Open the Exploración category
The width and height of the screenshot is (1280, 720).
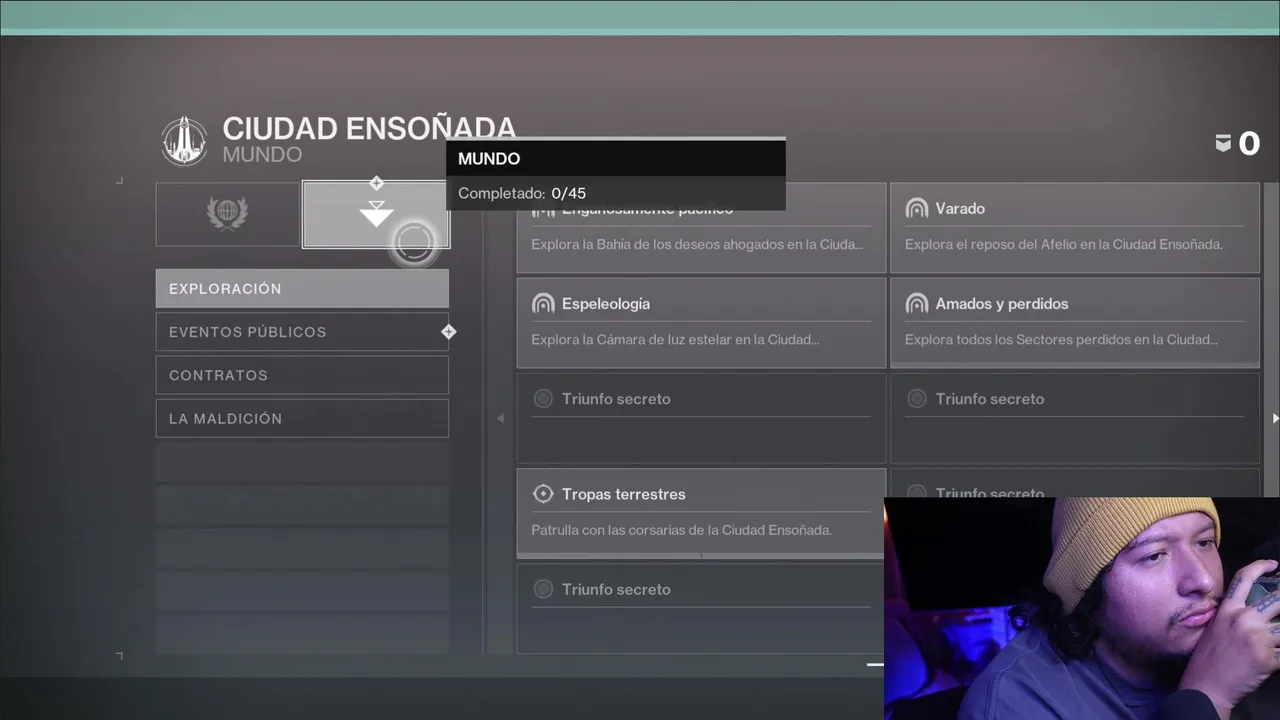click(x=302, y=288)
